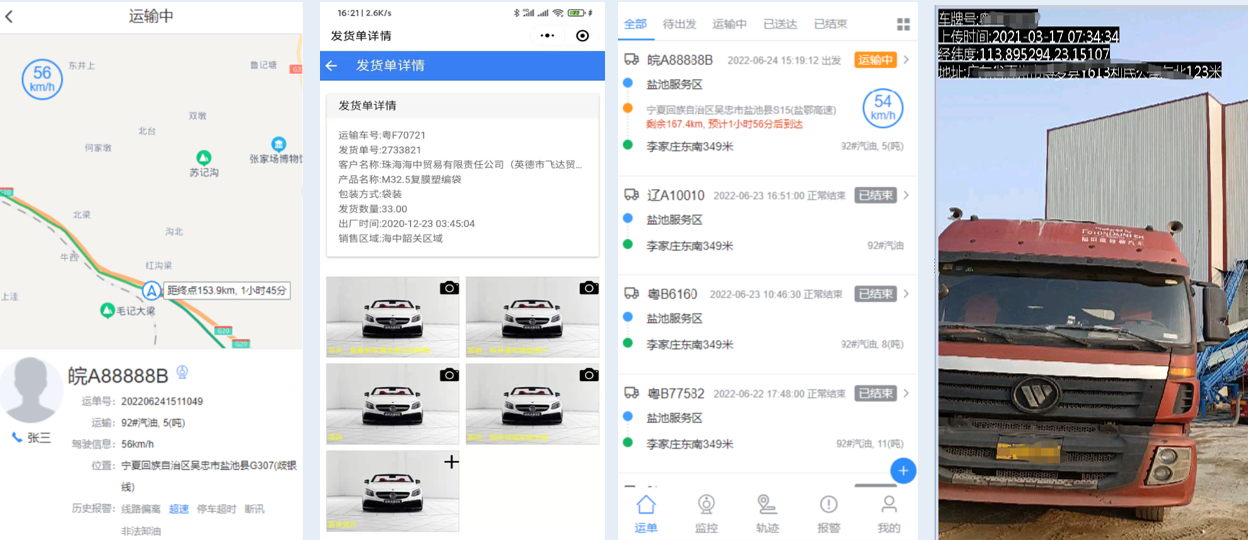The image size is (1248, 540).
Task: Tap map marker A on the route
Action: pyautogui.click(x=151, y=291)
